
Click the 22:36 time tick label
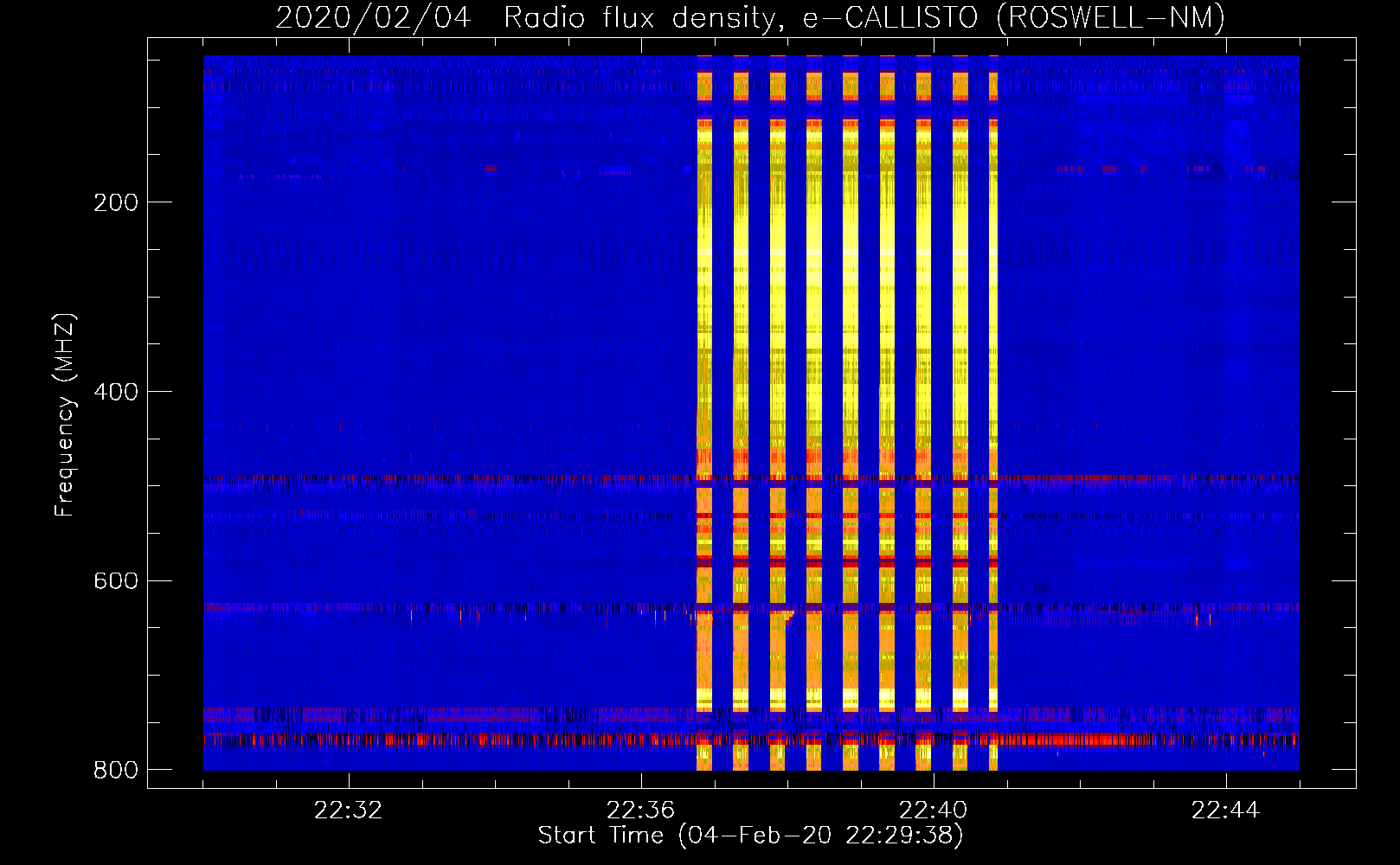pyautogui.click(x=640, y=811)
